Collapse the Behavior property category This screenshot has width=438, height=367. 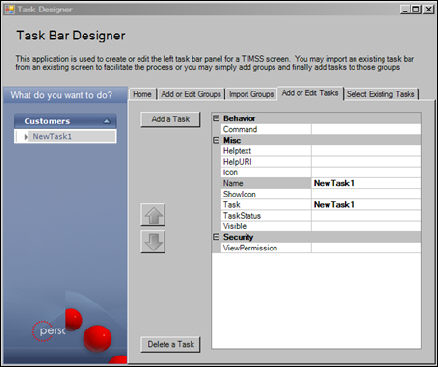[216, 118]
